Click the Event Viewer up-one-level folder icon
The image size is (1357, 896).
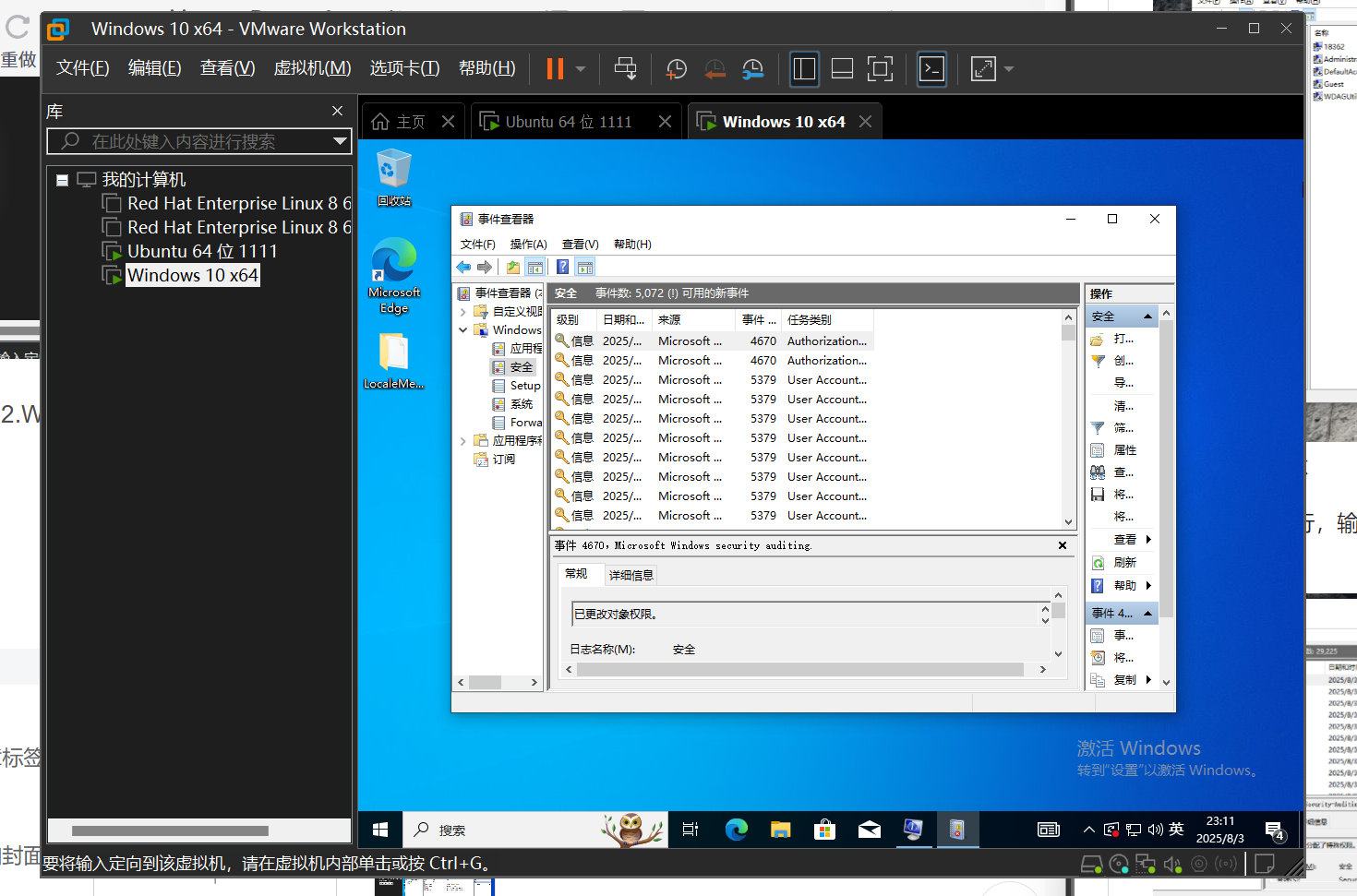(513, 268)
